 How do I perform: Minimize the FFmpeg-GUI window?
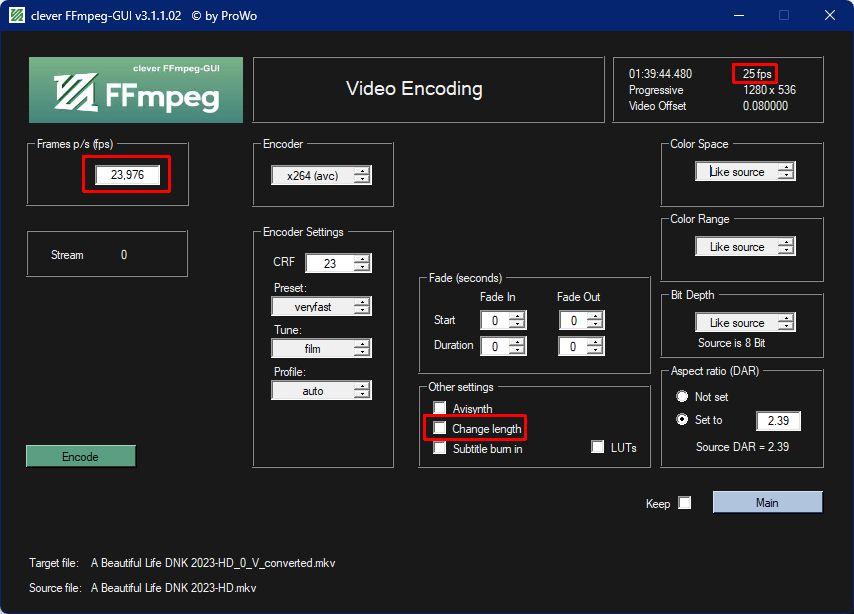pyautogui.click(x=739, y=15)
